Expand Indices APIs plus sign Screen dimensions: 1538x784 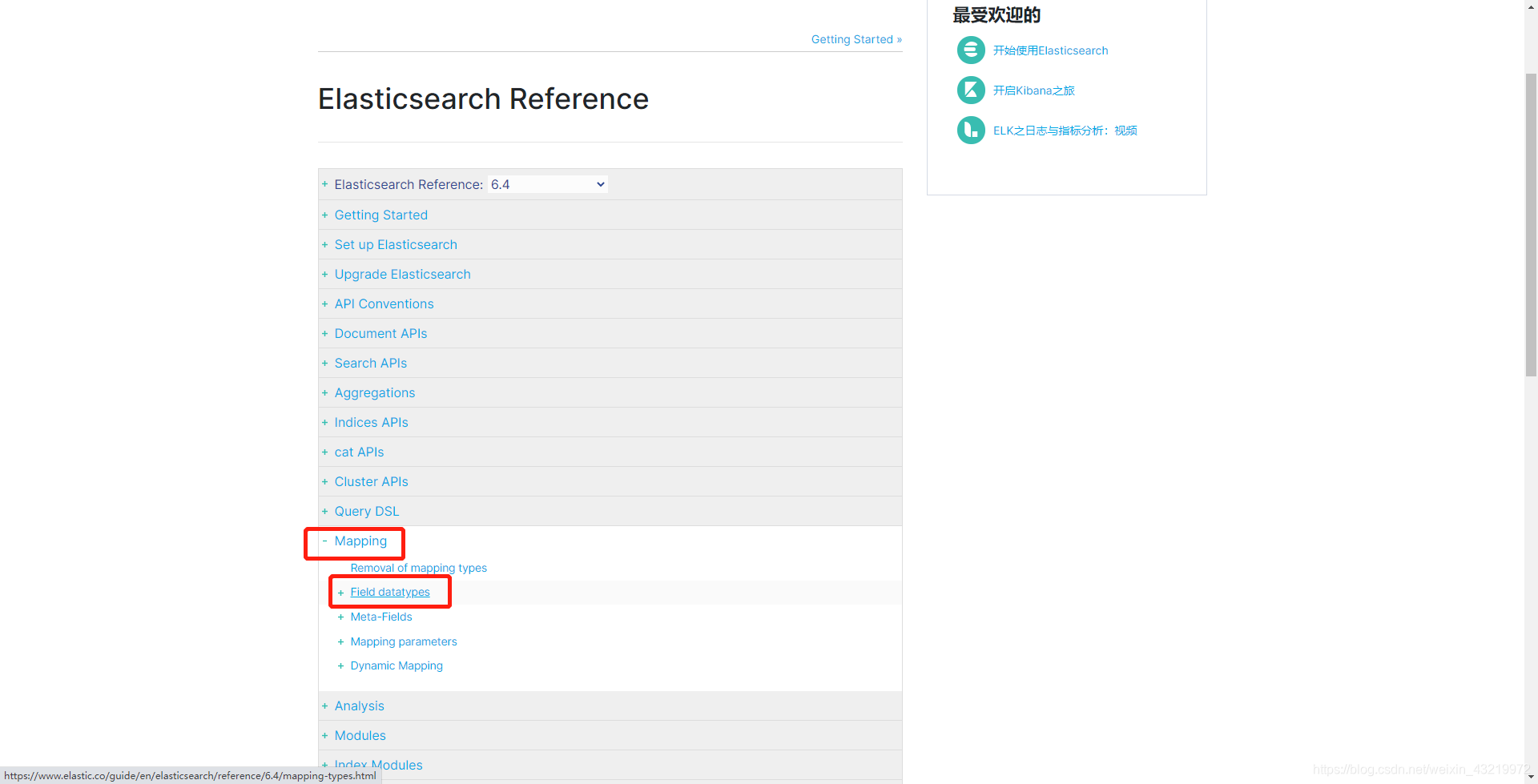click(325, 422)
